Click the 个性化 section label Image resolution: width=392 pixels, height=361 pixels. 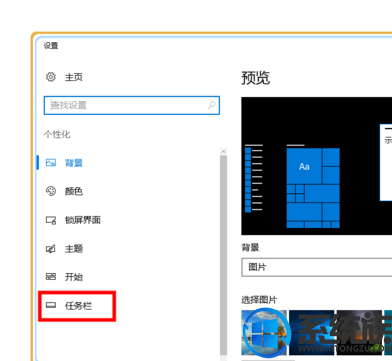pos(57,134)
